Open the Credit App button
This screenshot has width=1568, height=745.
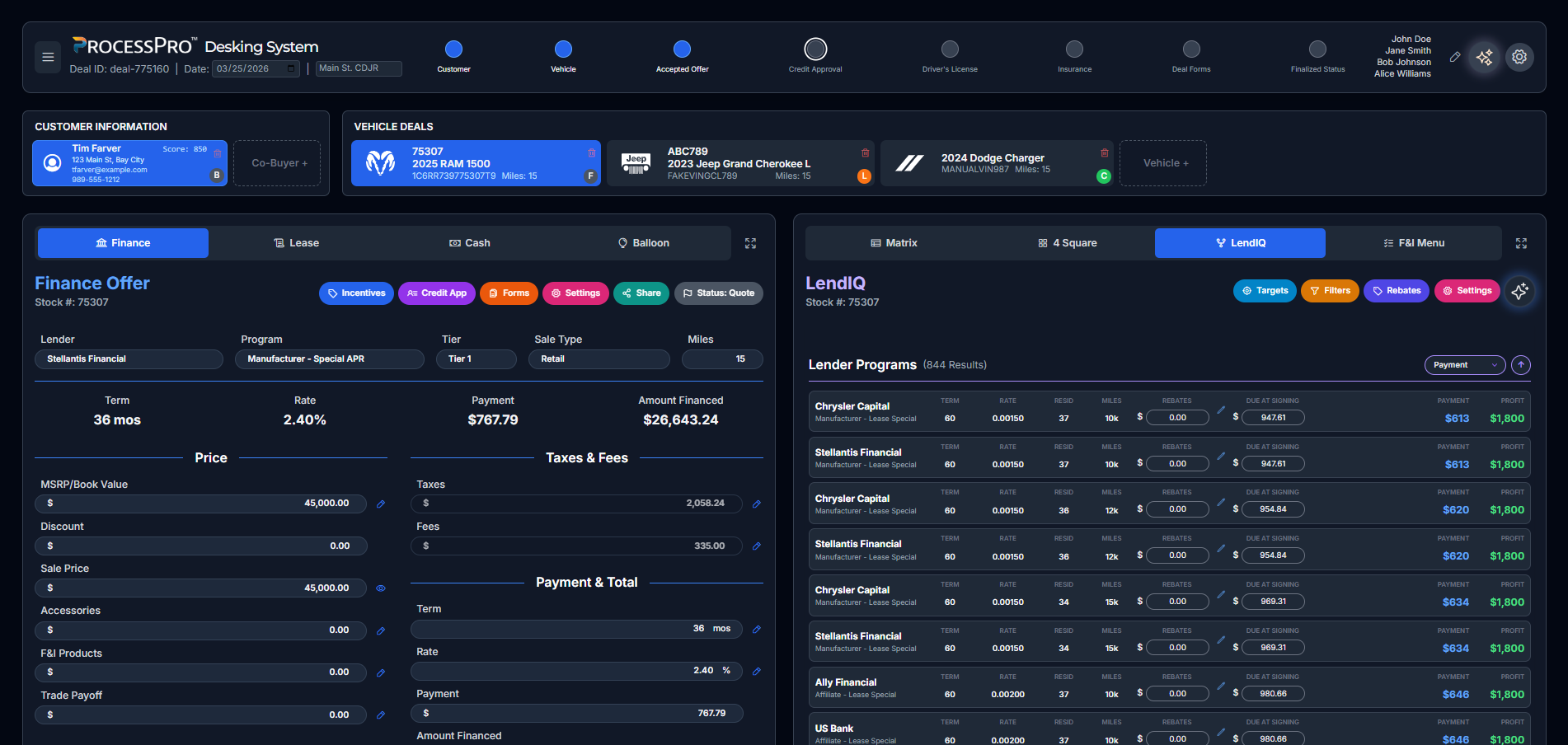click(x=437, y=293)
